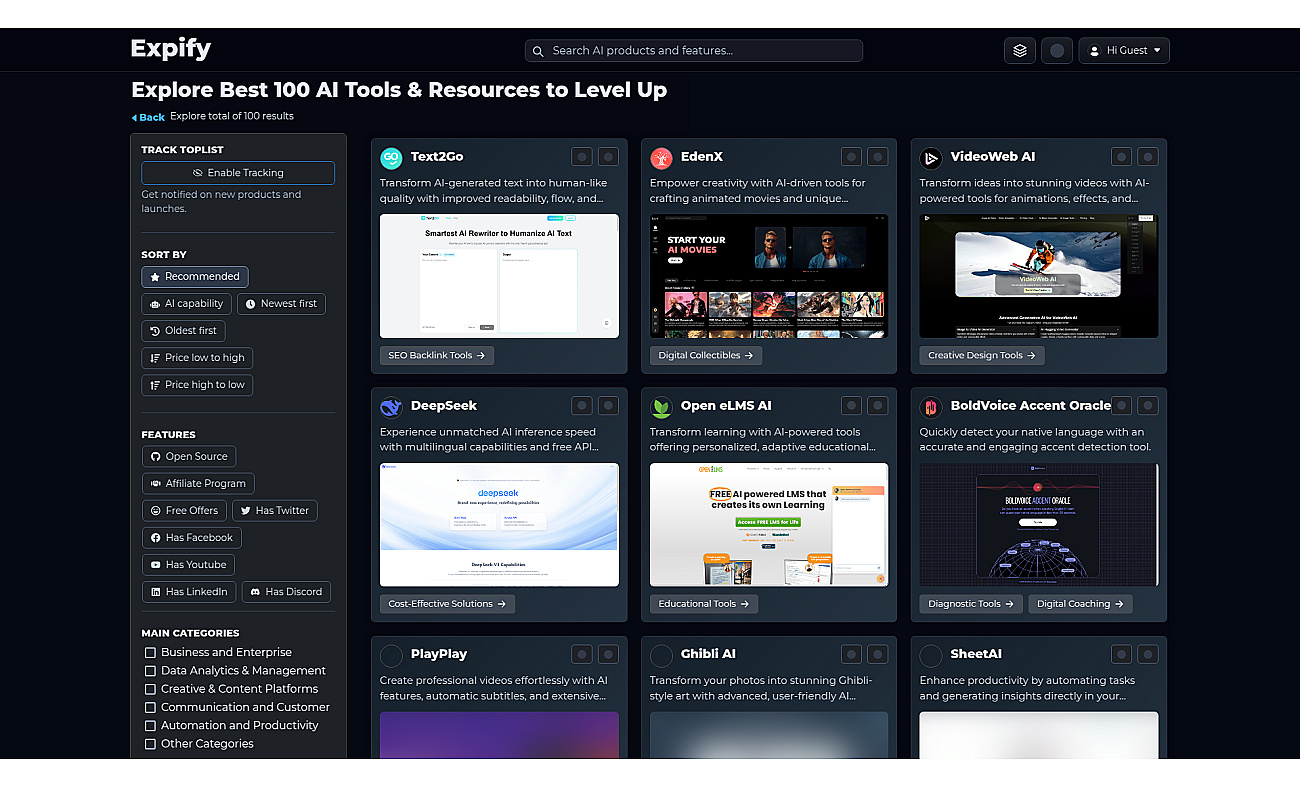Sort results by Newest first
Screen dimensions: 1300x788
click(281, 304)
